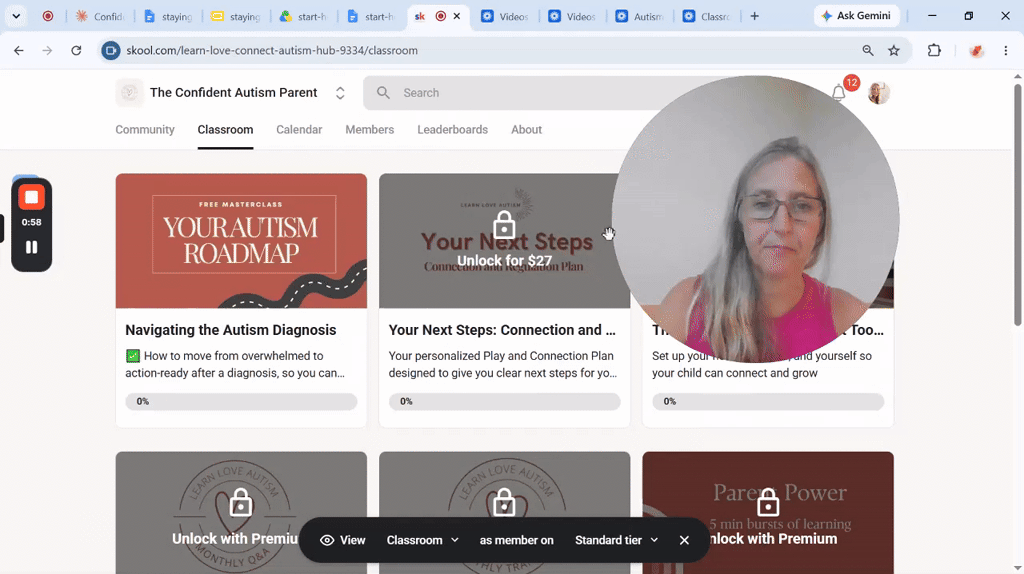Go to the Members tab
Image resolution: width=1024 pixels, height=574 pixels.
[370, 129]
